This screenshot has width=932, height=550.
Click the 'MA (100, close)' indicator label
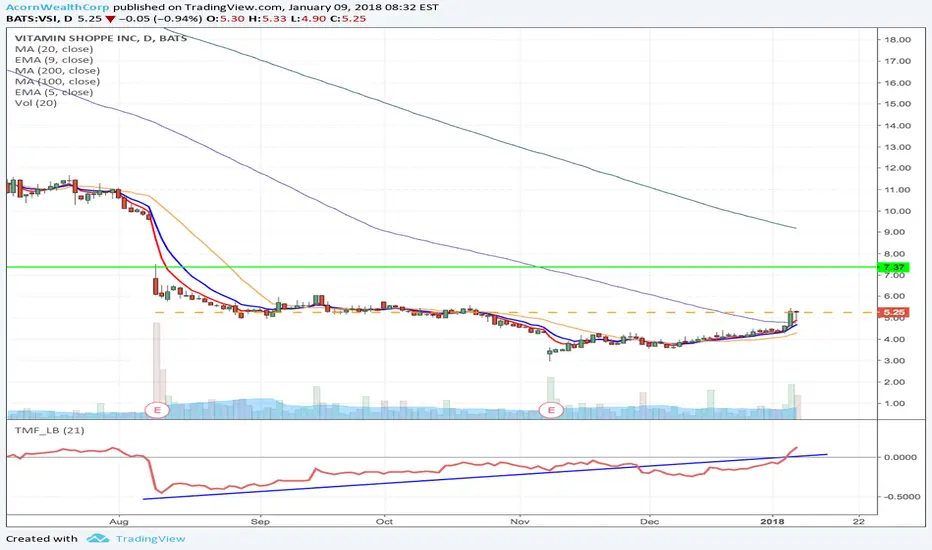(58, 81)
